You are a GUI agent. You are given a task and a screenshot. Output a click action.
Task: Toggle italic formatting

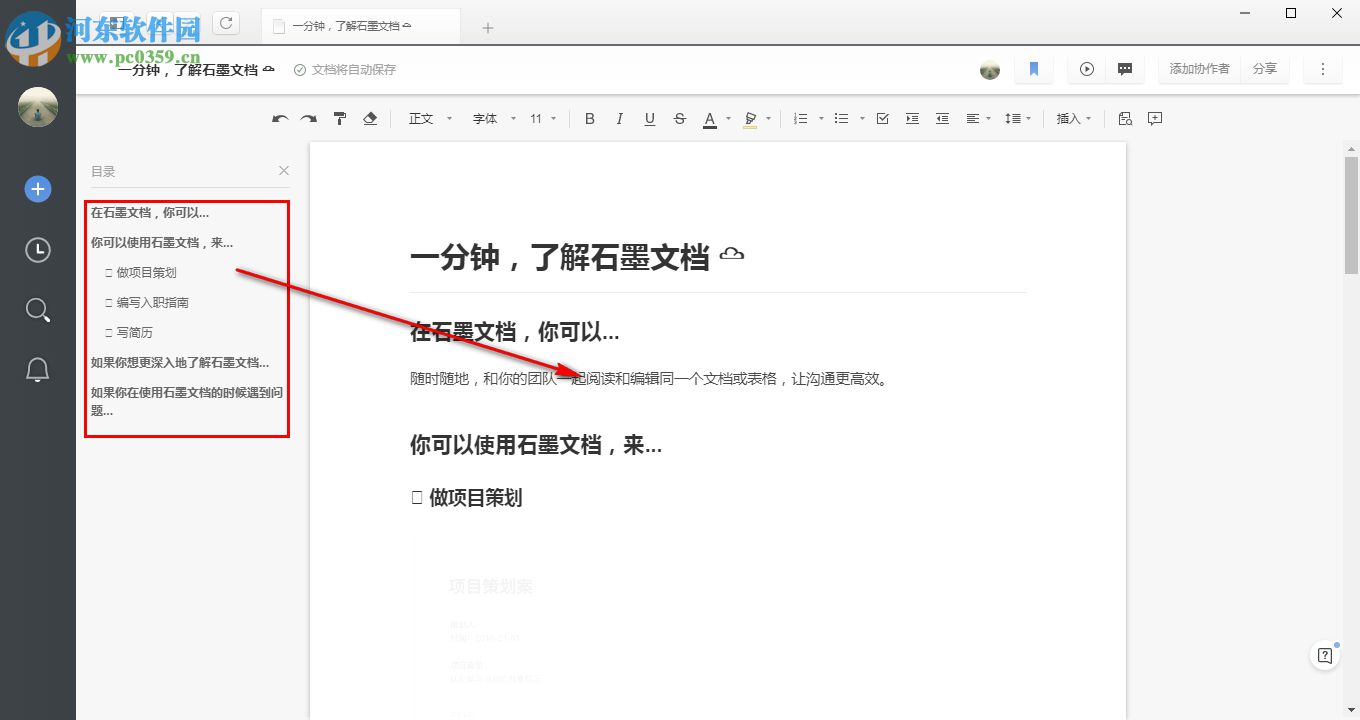[x=620, y=119]
